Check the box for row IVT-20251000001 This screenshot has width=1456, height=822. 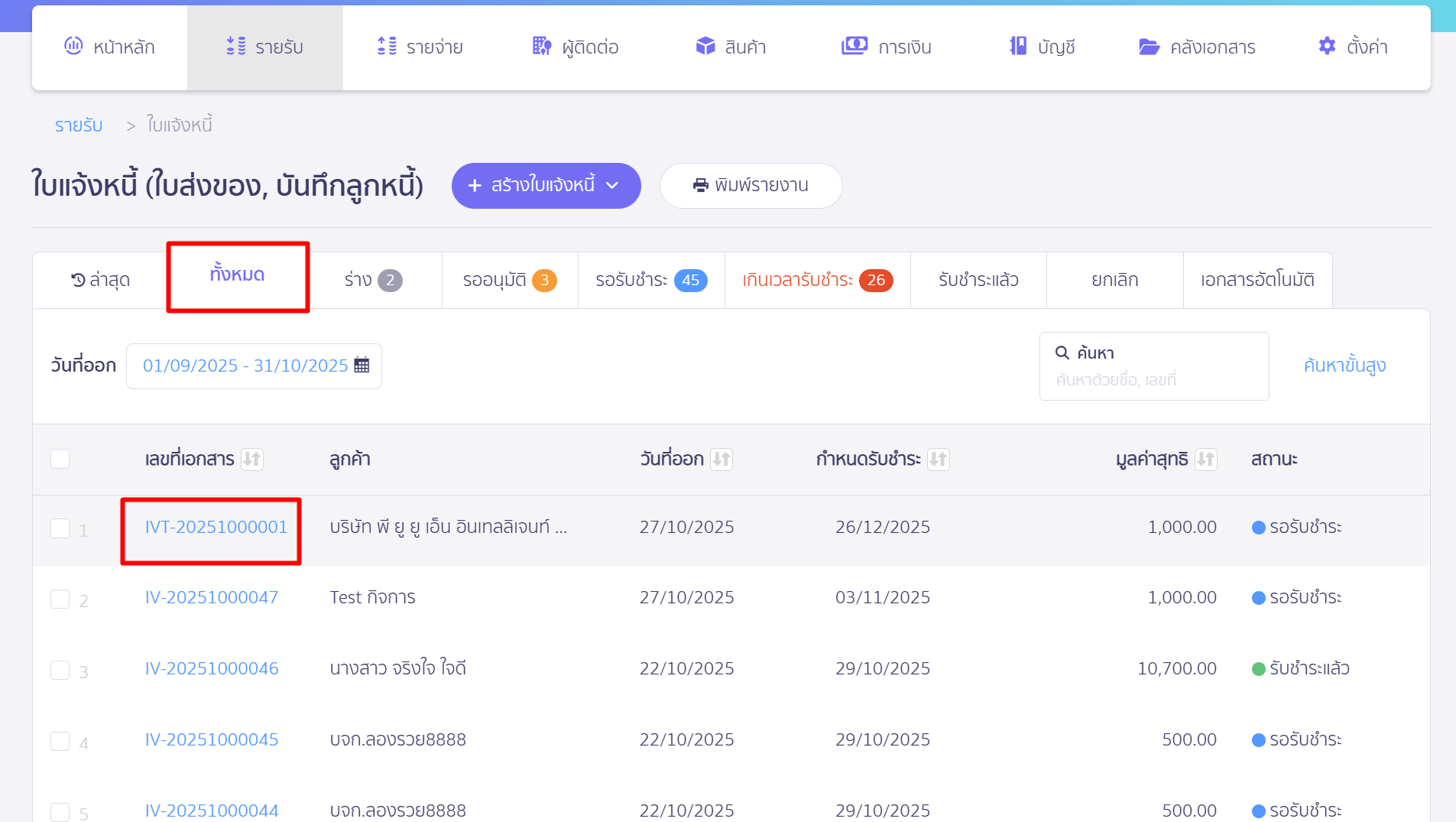[x=60, y=528]
